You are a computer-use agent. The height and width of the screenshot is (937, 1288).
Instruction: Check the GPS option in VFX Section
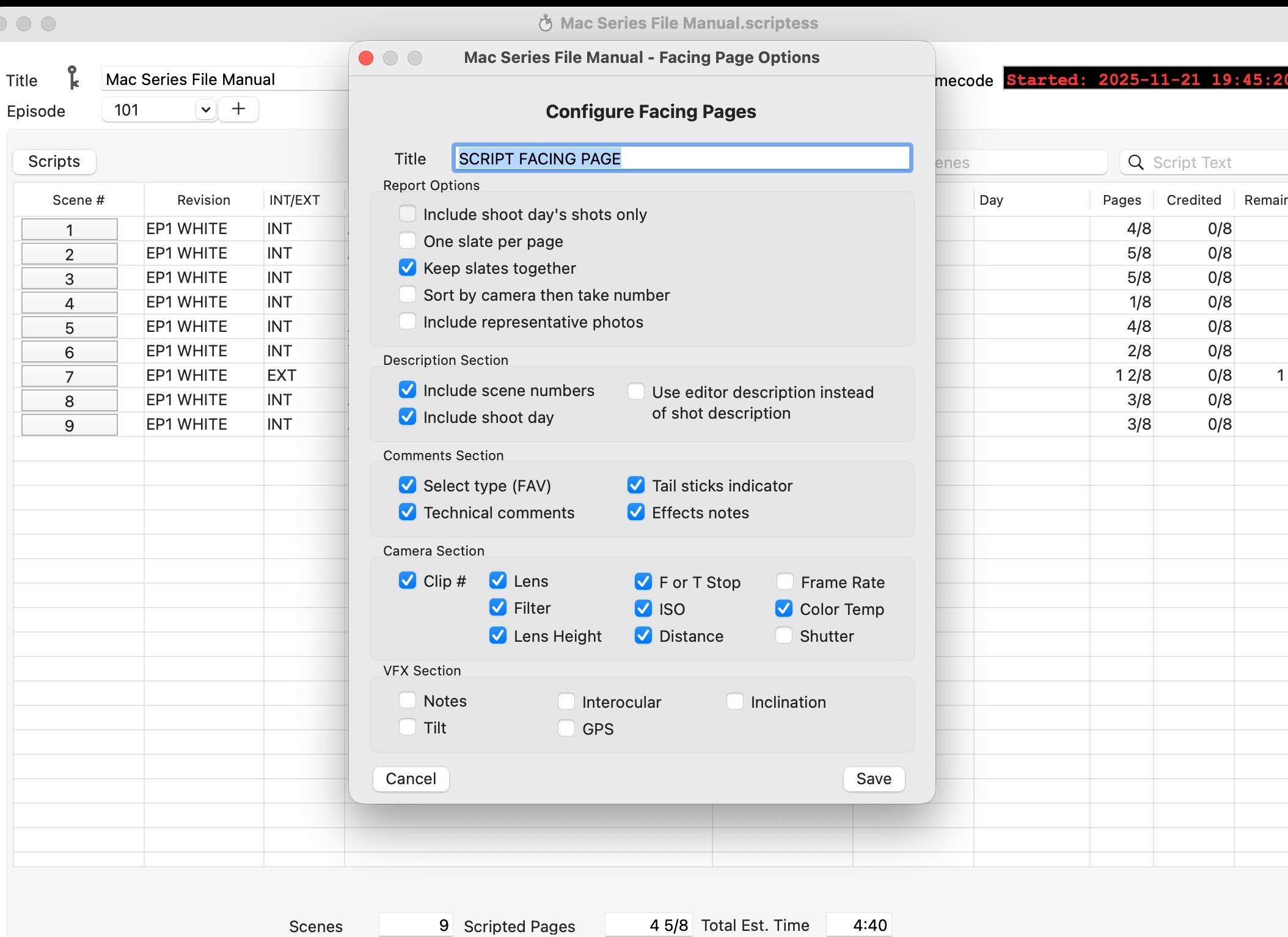[566, 728]
